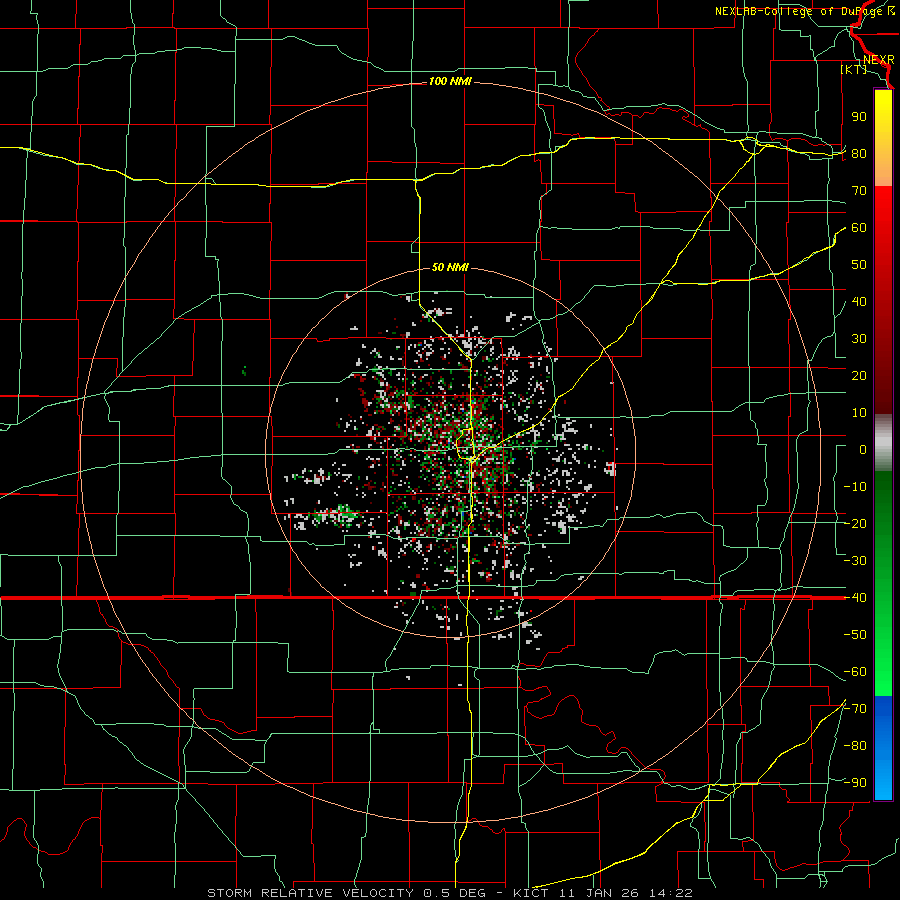Click the -40 value on the velocity scale
900x900 pixels.
(855, 598)
